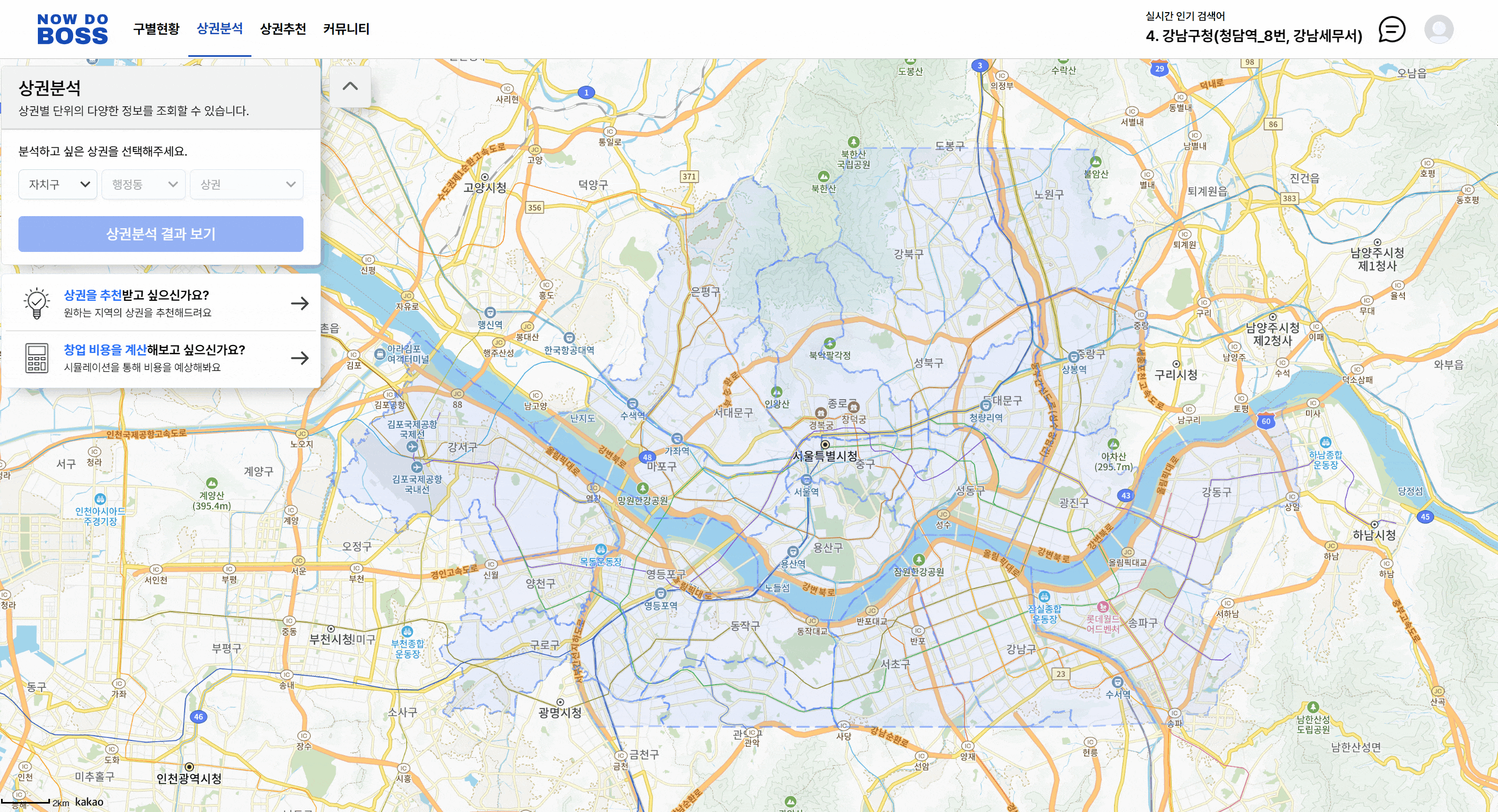The image size is (1498, 812).
Task: Click 서울역 subway station marker
Action: click(806, 480)
